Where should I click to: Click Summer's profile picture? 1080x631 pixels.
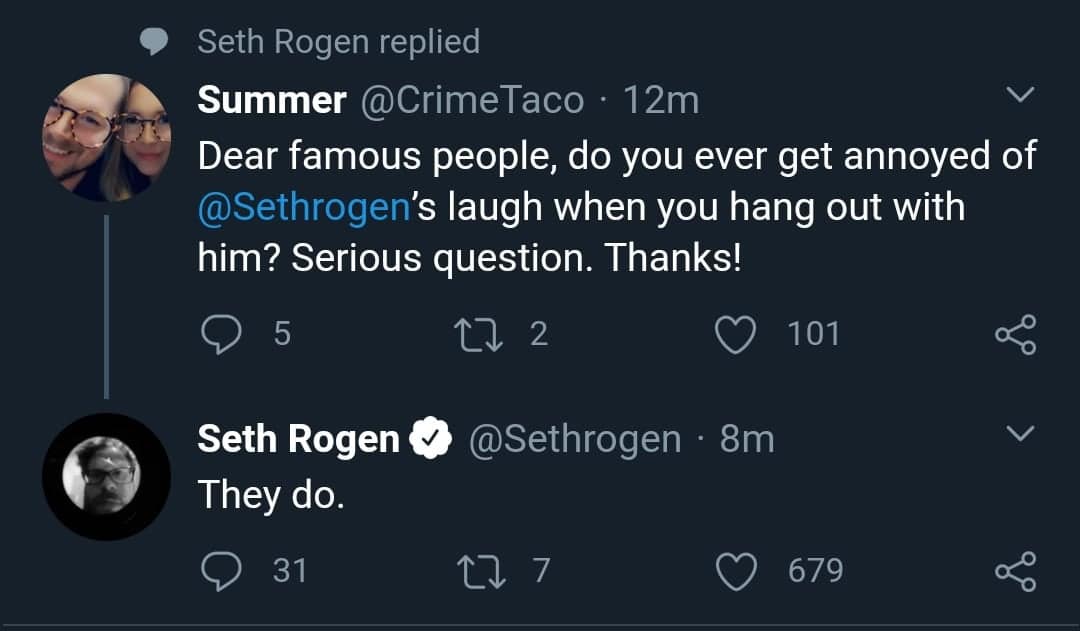[106, 138]
